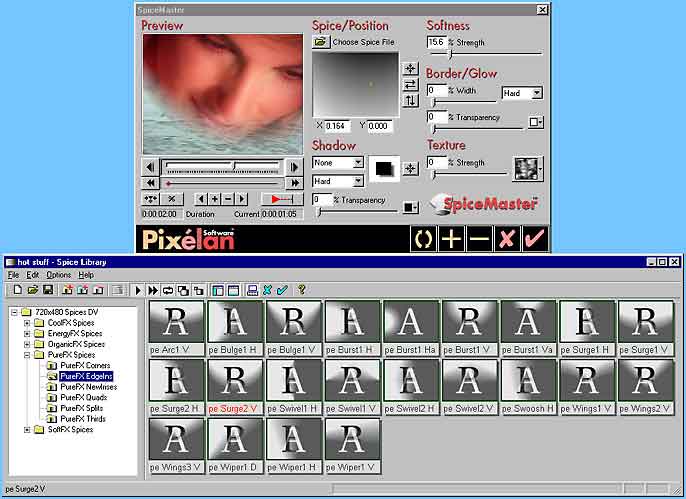Open the border color swatch dropdown

tap(536, 122)
